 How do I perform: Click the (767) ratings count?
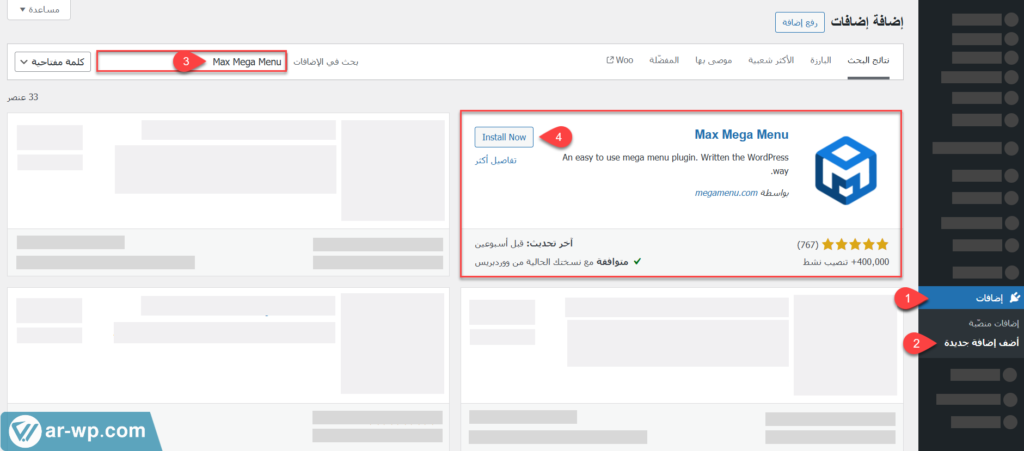[x=807, y=245]
